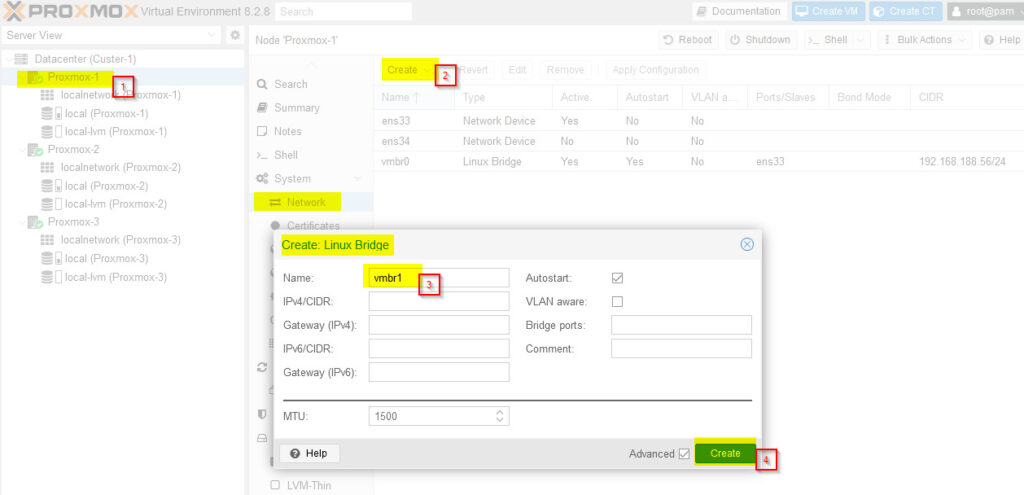1024x495 pixels.
Task: Enable the VLAN aware checkbox
Action: point(617,301)
